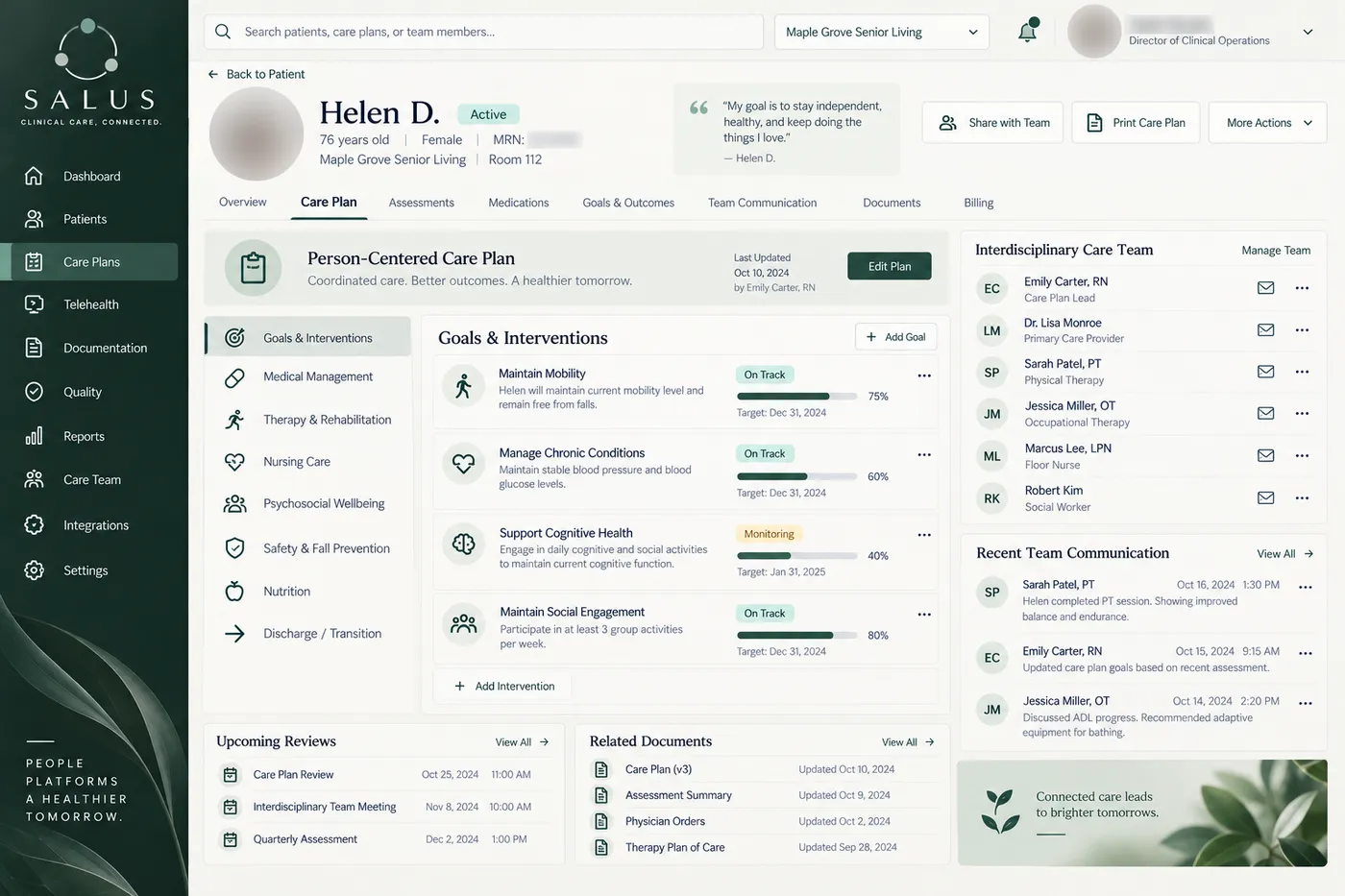Image resolution: width=1345 pixels, height=896 pixels.
Task: Open the Reports bar chart icon
Action: [34, 436]
